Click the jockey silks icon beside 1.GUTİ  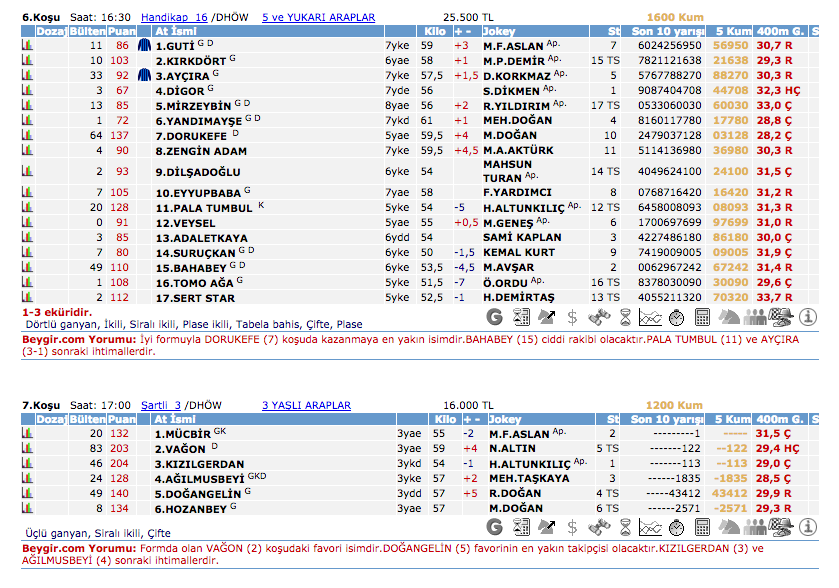point(144,46)
